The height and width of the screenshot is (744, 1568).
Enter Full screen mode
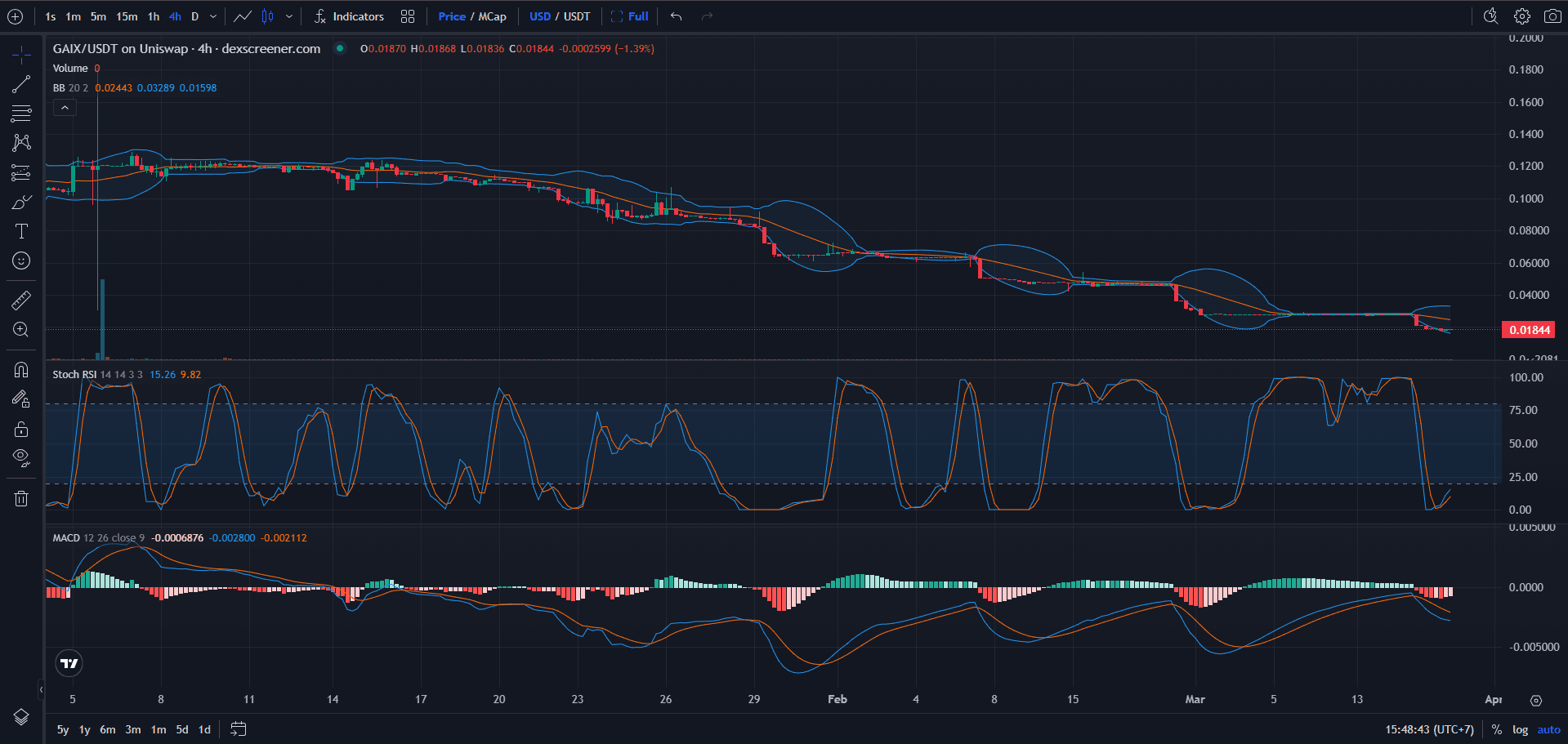[x=630, y=16]
